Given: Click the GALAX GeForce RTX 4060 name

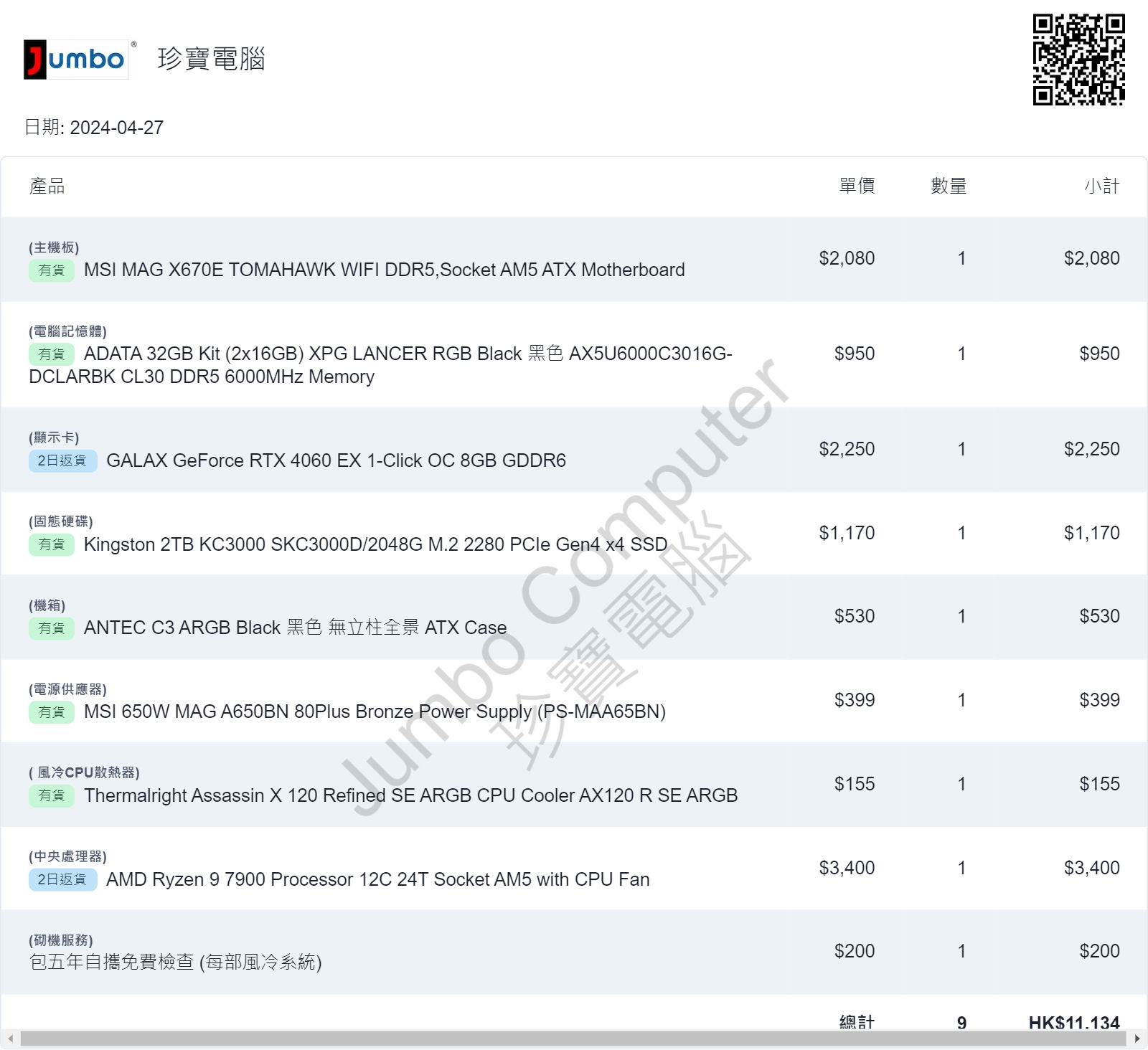Looking at the screenshot, I should (x=336, y=460).
